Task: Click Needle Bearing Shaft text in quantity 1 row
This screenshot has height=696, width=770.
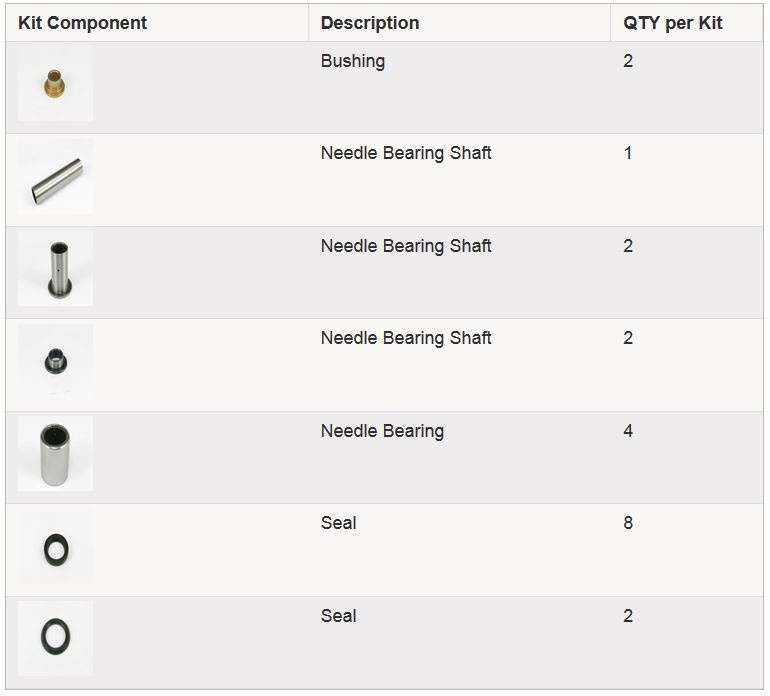Action: coord(406,153)
